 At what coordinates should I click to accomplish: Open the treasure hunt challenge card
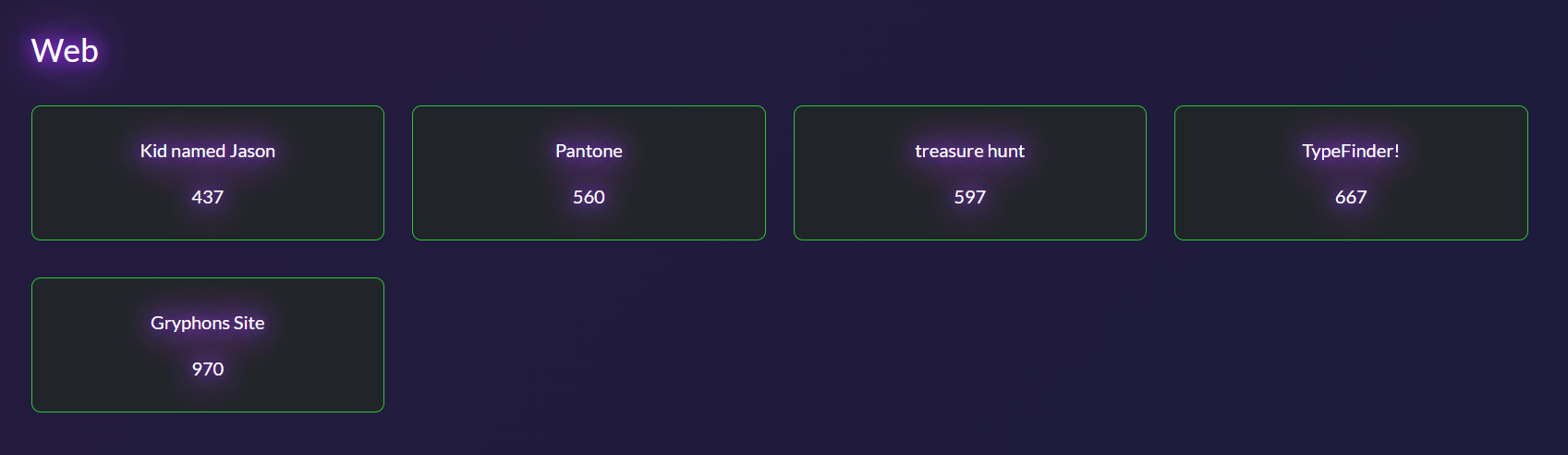pos(969,173)
